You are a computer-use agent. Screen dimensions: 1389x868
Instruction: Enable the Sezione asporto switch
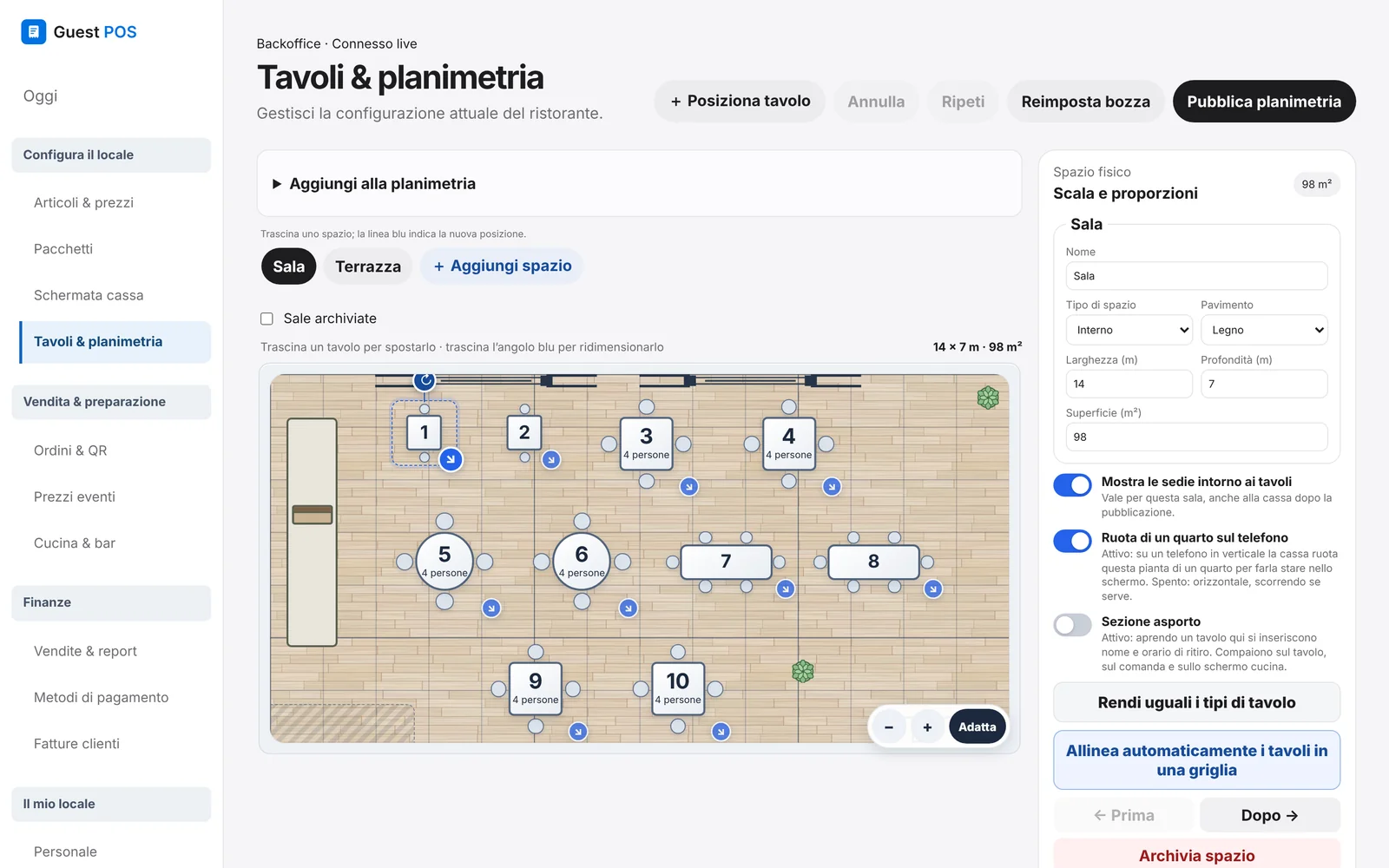(1072, 625)
